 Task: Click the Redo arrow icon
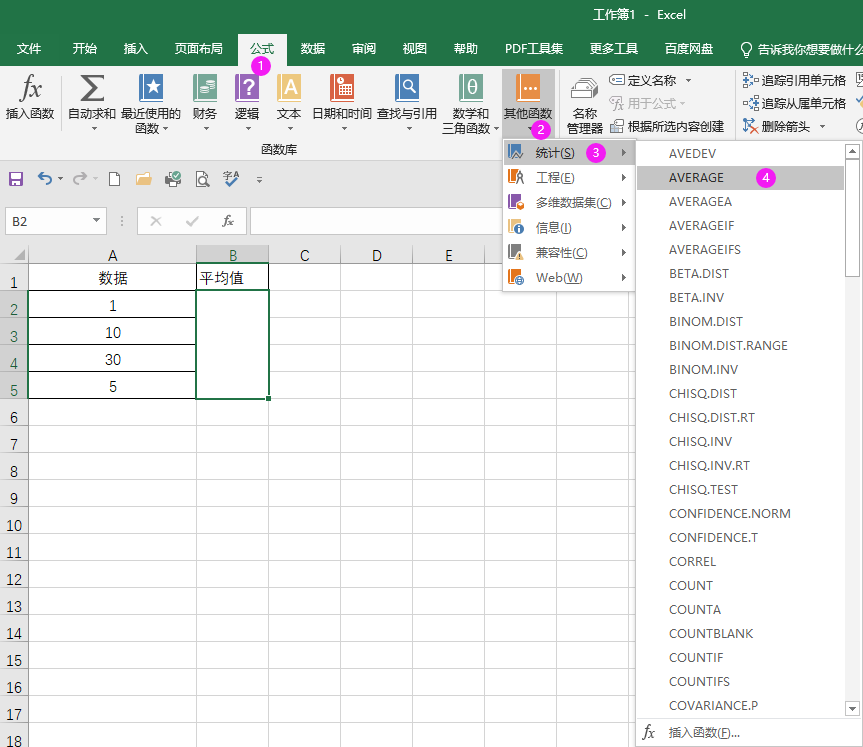80,178
